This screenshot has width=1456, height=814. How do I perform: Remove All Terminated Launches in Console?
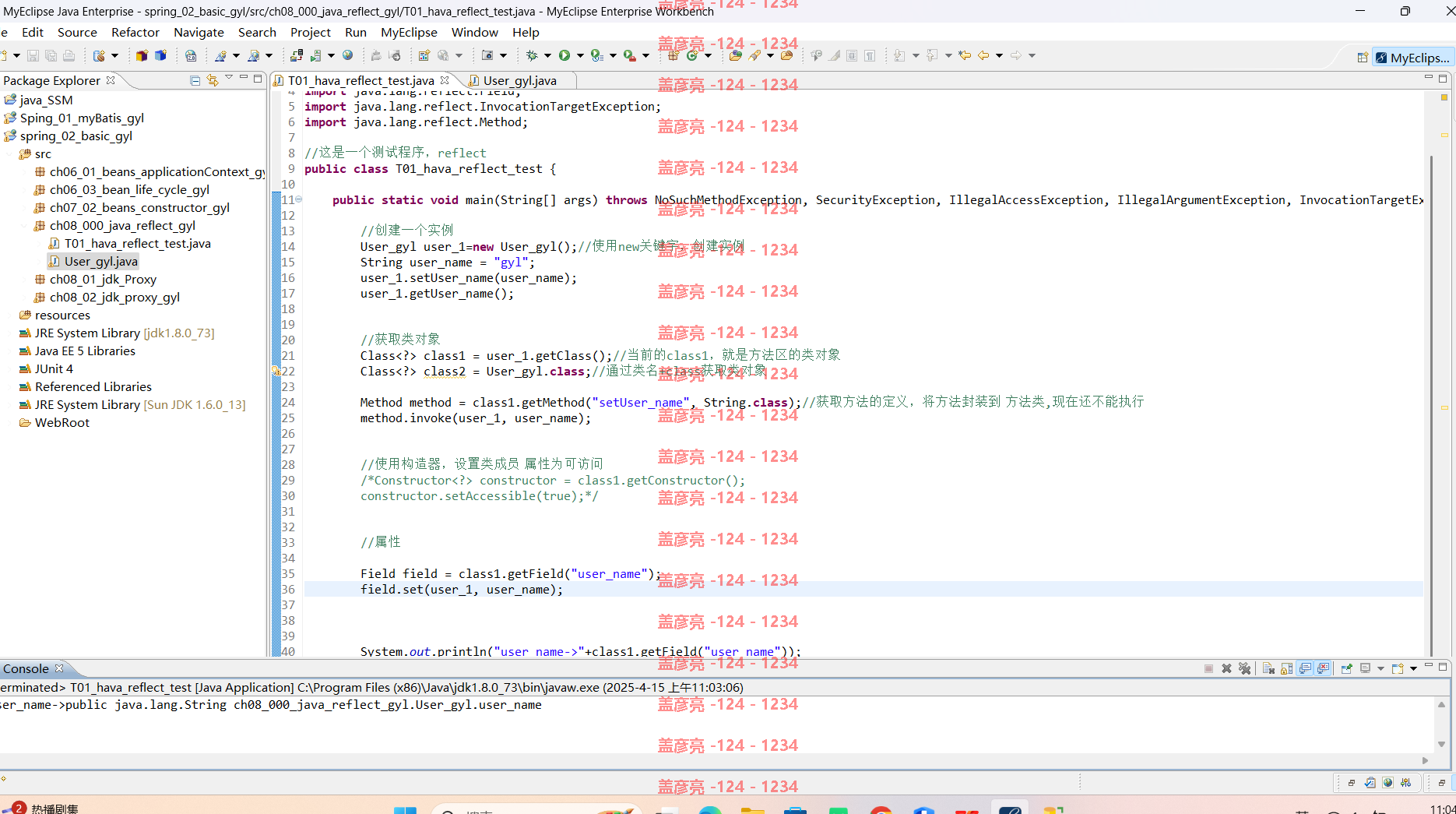tap(1244, 668)
